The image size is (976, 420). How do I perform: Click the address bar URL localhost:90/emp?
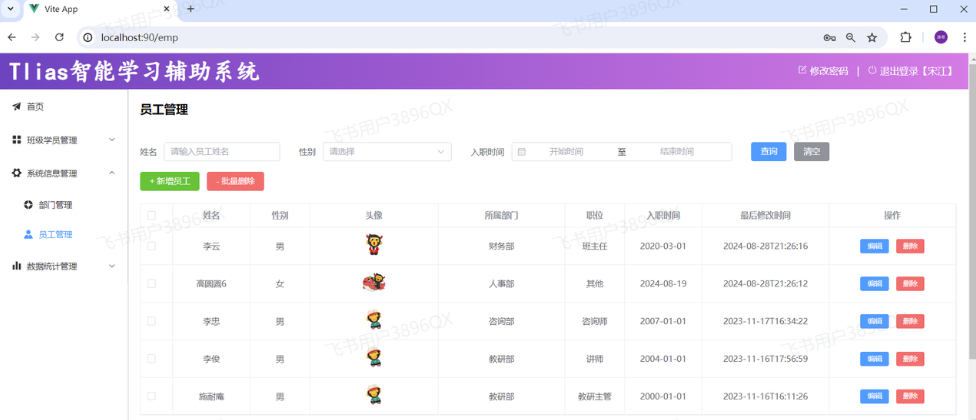(139, 37)
